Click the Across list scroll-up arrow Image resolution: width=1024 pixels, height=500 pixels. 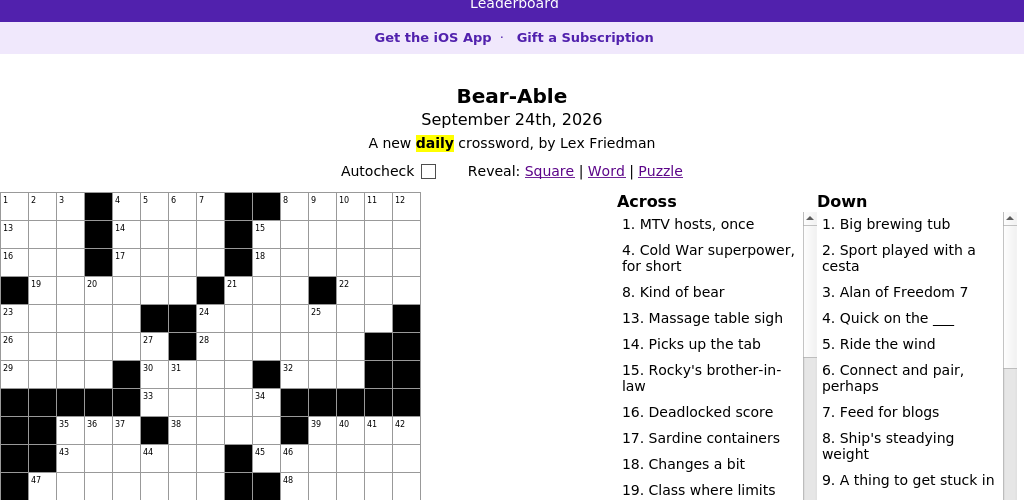pyautogui.click(x=810, y=219)
